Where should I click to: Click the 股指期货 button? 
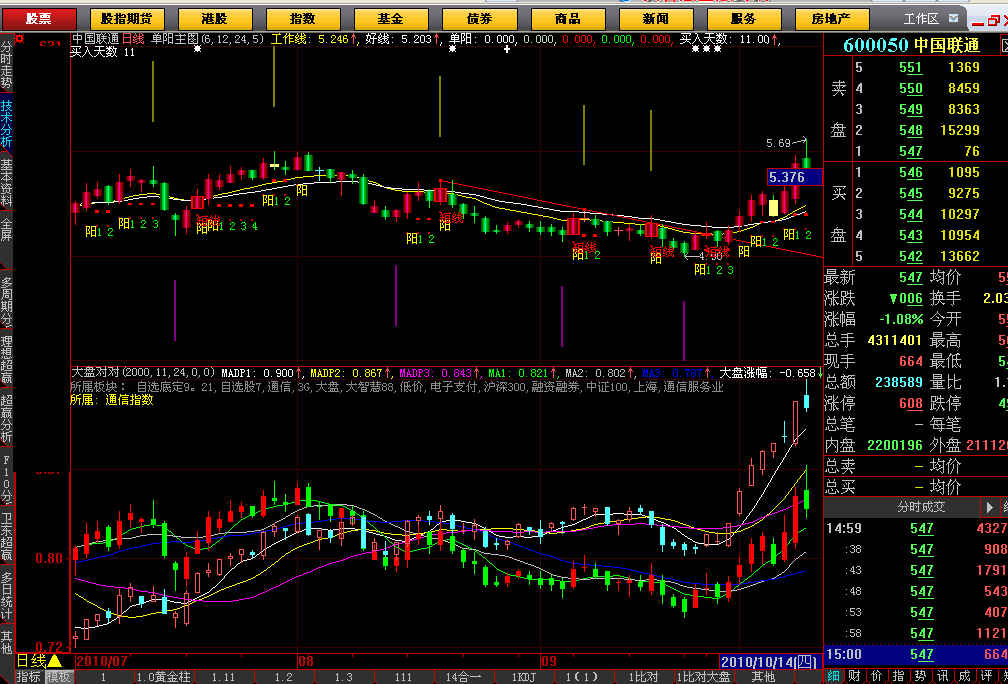[127, 19]
